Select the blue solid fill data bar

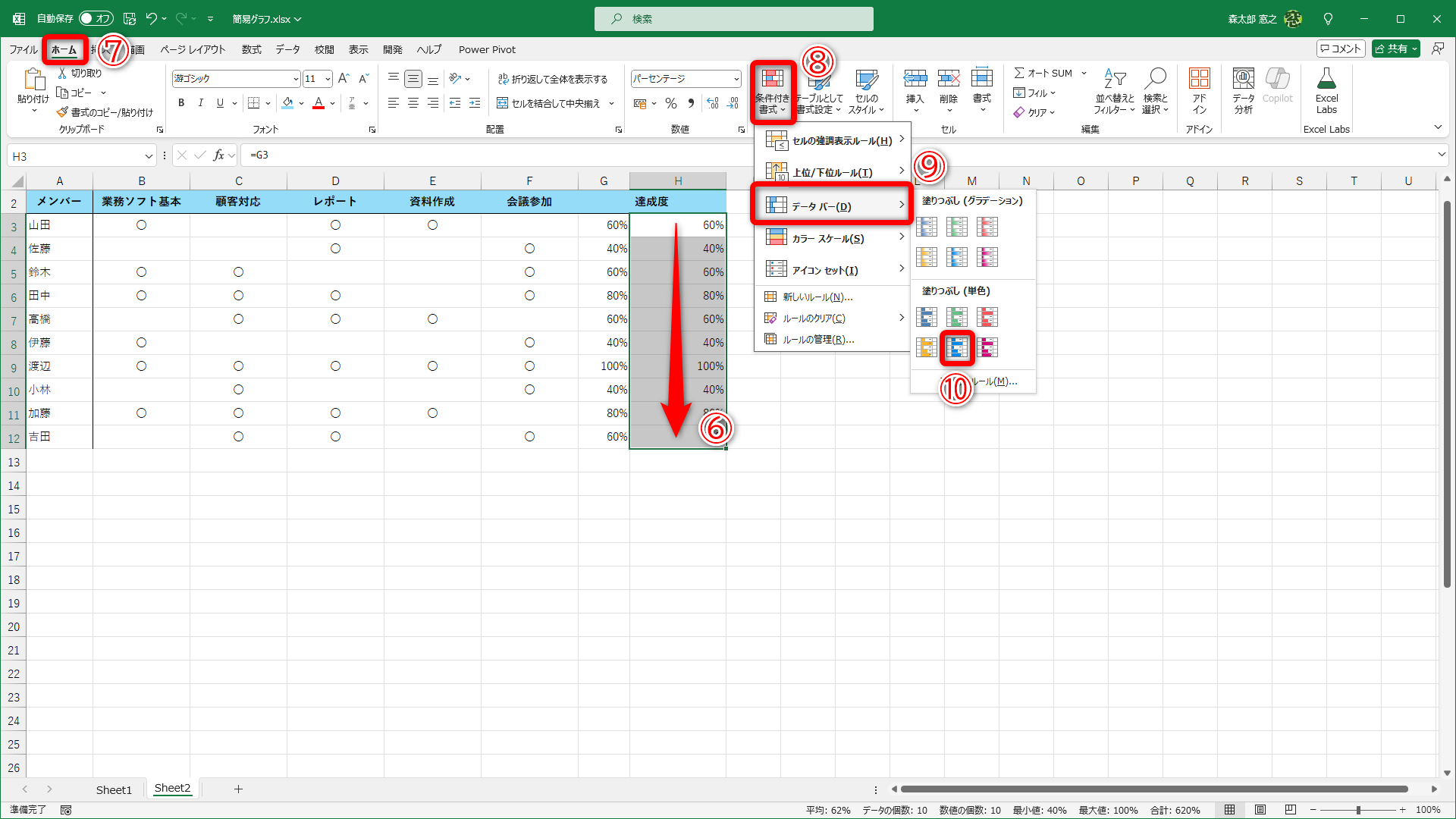[x=957, y=348]
